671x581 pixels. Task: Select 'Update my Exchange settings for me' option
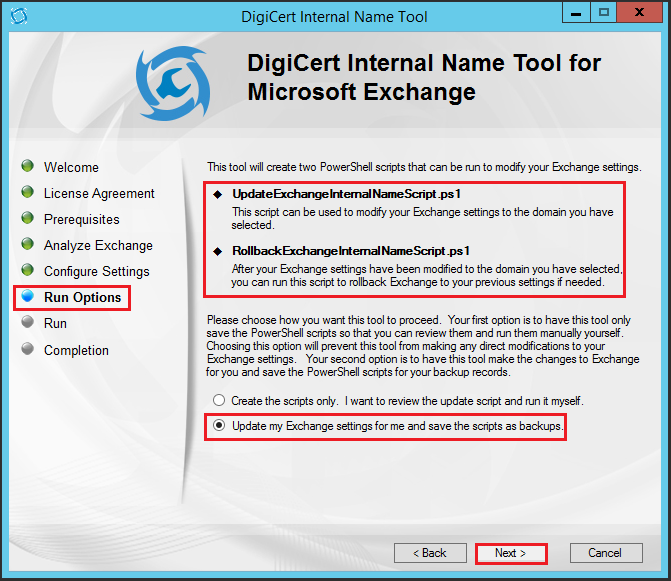pos(218,427)
